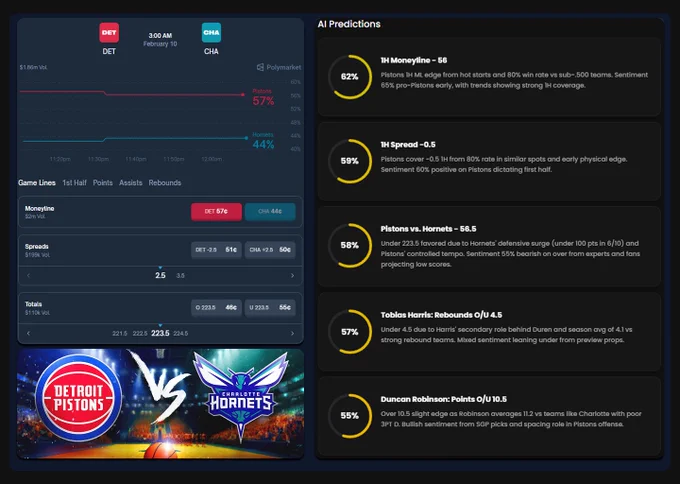Viewport: 680px width, 484px height.
Task: Select CHA 44¢ moneyline button
Action: 270,212
